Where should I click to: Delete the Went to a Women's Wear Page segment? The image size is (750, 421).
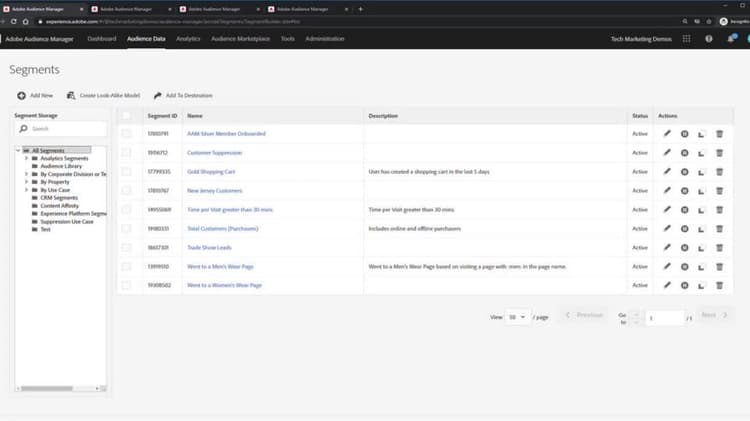[719, 285]
